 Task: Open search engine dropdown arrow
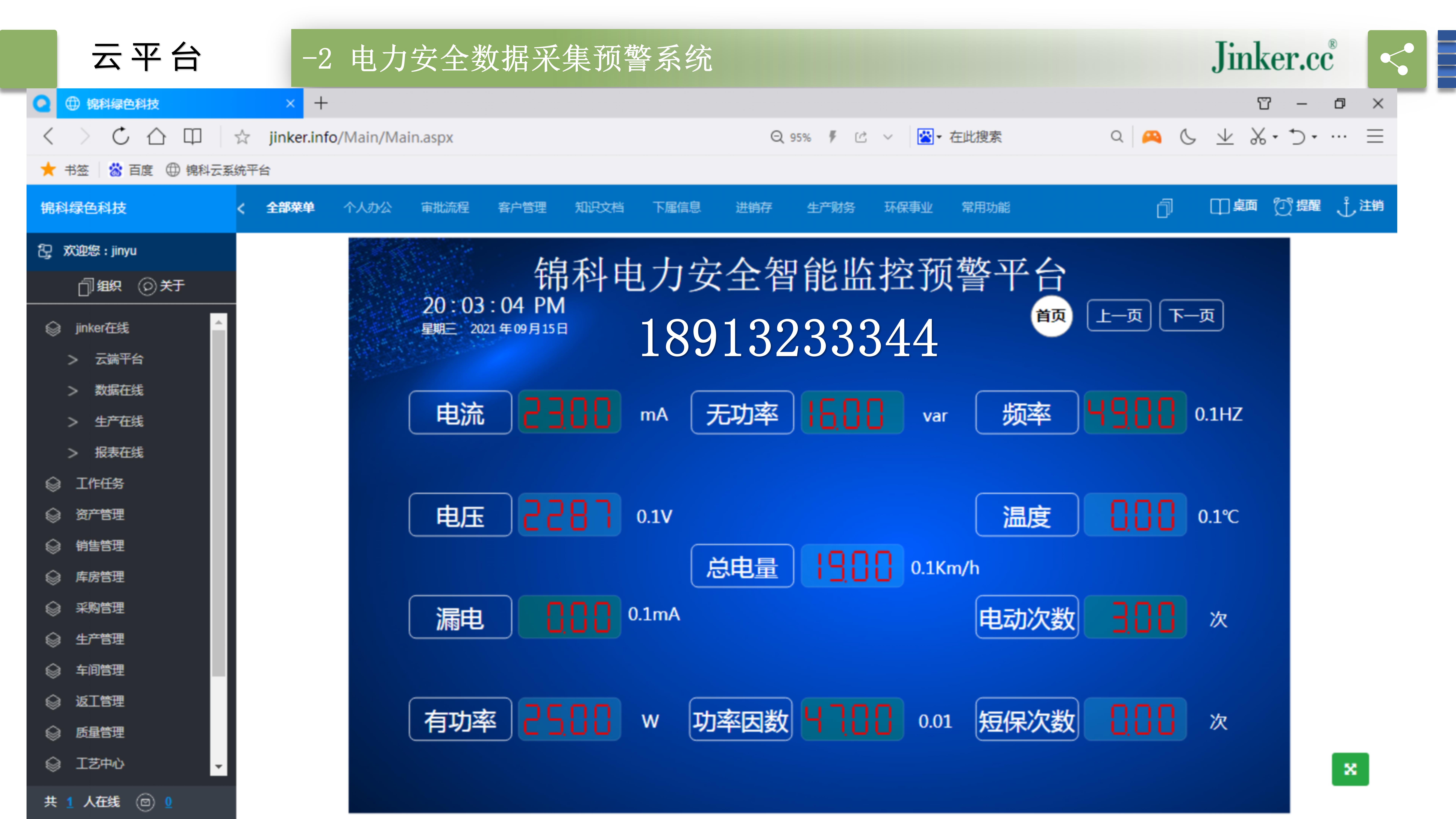pos(939,137)
